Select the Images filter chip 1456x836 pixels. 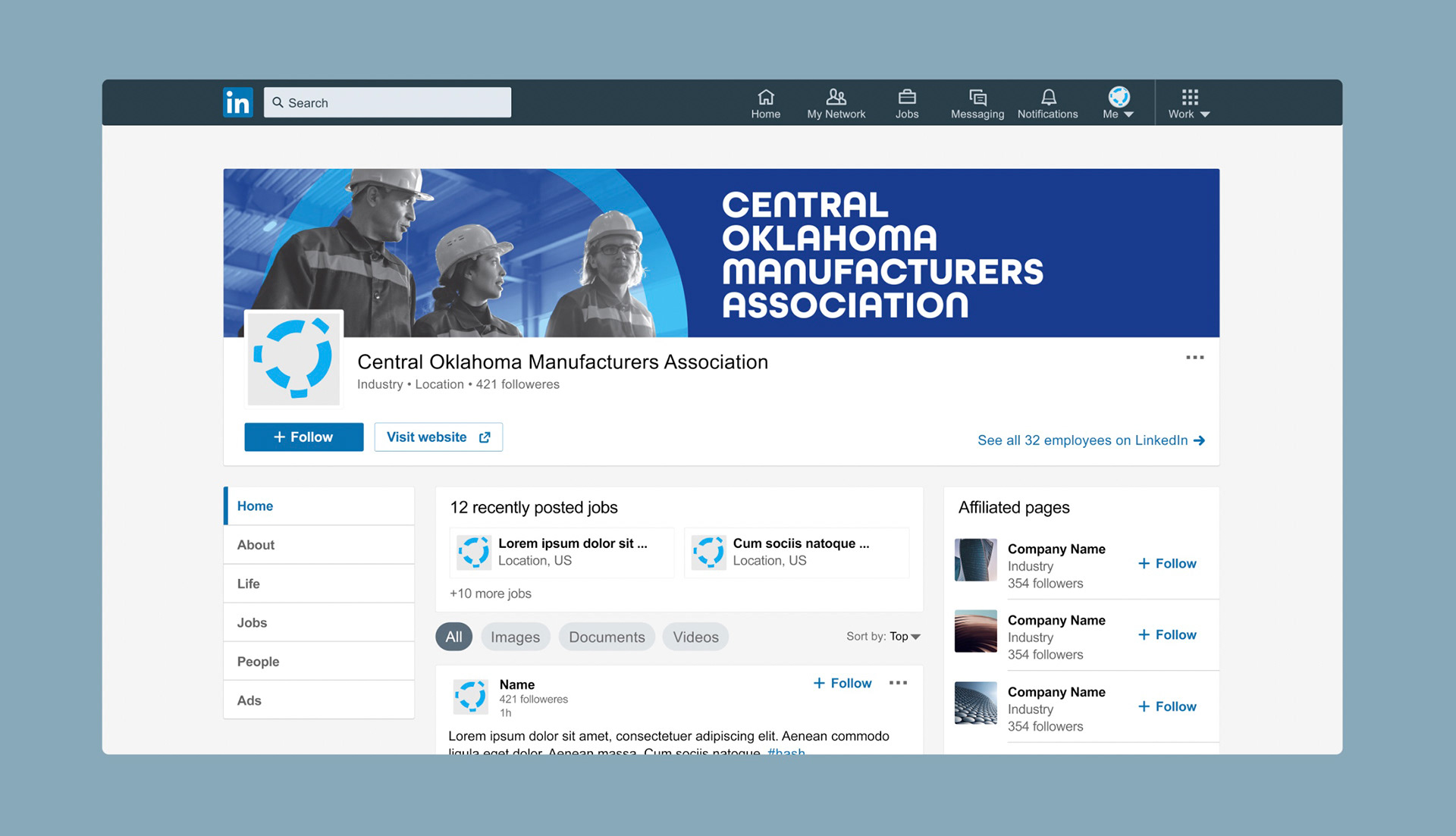click(515, 637)
